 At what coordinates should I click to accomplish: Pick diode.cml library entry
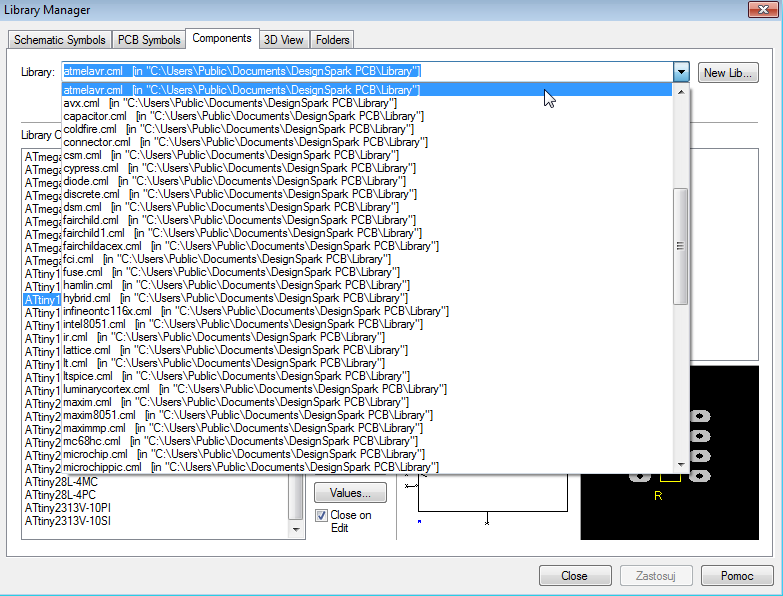tap(367, 181)
